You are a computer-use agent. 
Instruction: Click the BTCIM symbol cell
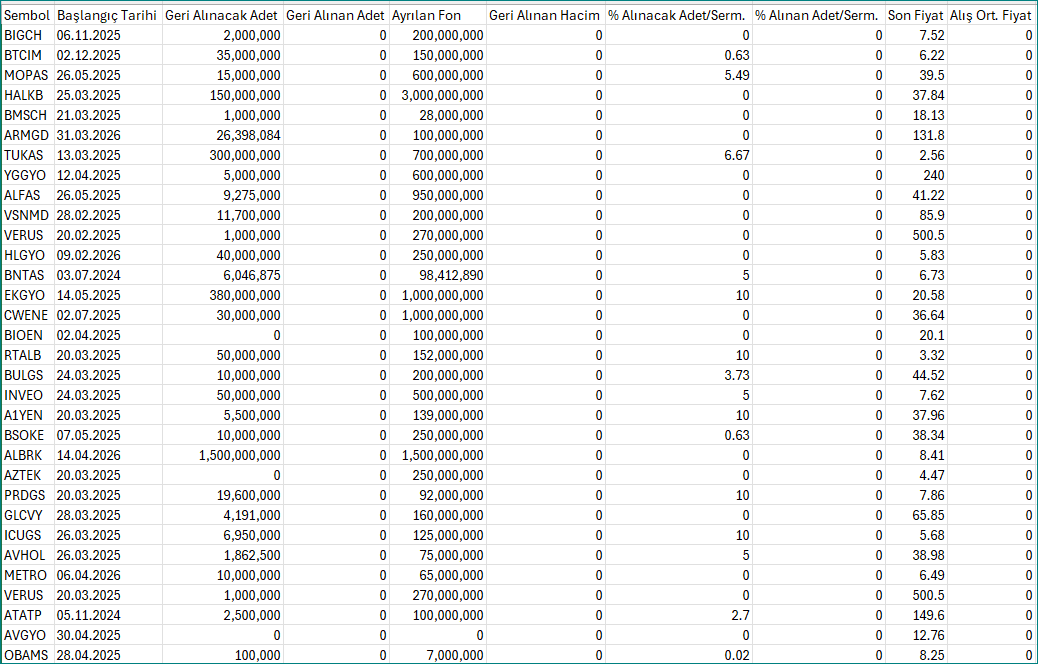tap(27, 56)
